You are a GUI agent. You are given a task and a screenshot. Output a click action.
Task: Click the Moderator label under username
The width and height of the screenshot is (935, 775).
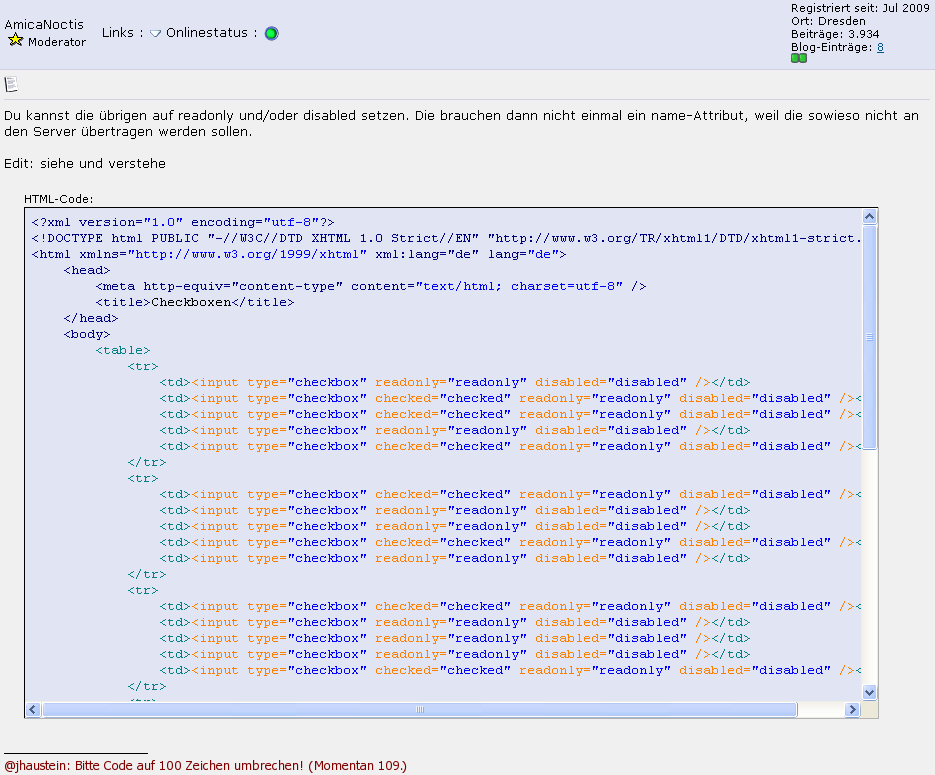[x=56, y=42]
